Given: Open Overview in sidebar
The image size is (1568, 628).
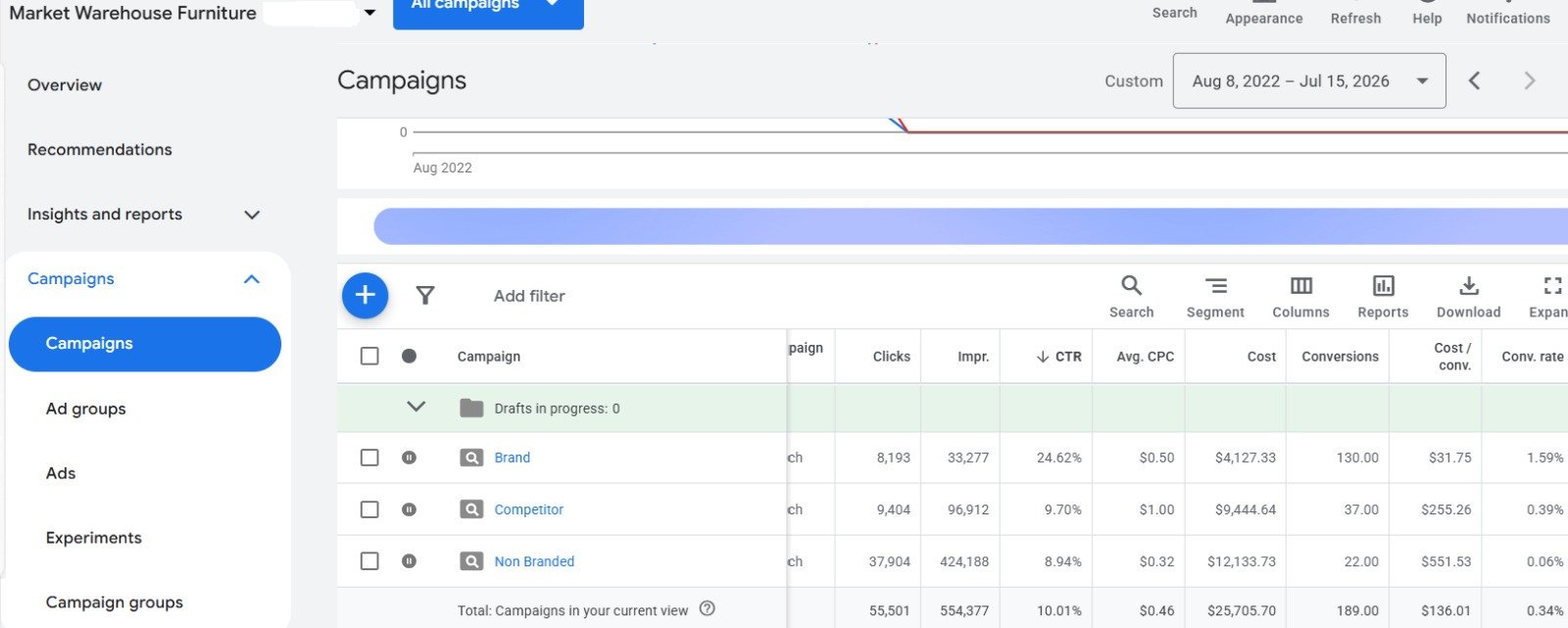Looking at the screenshot, I should coord(65,85).
